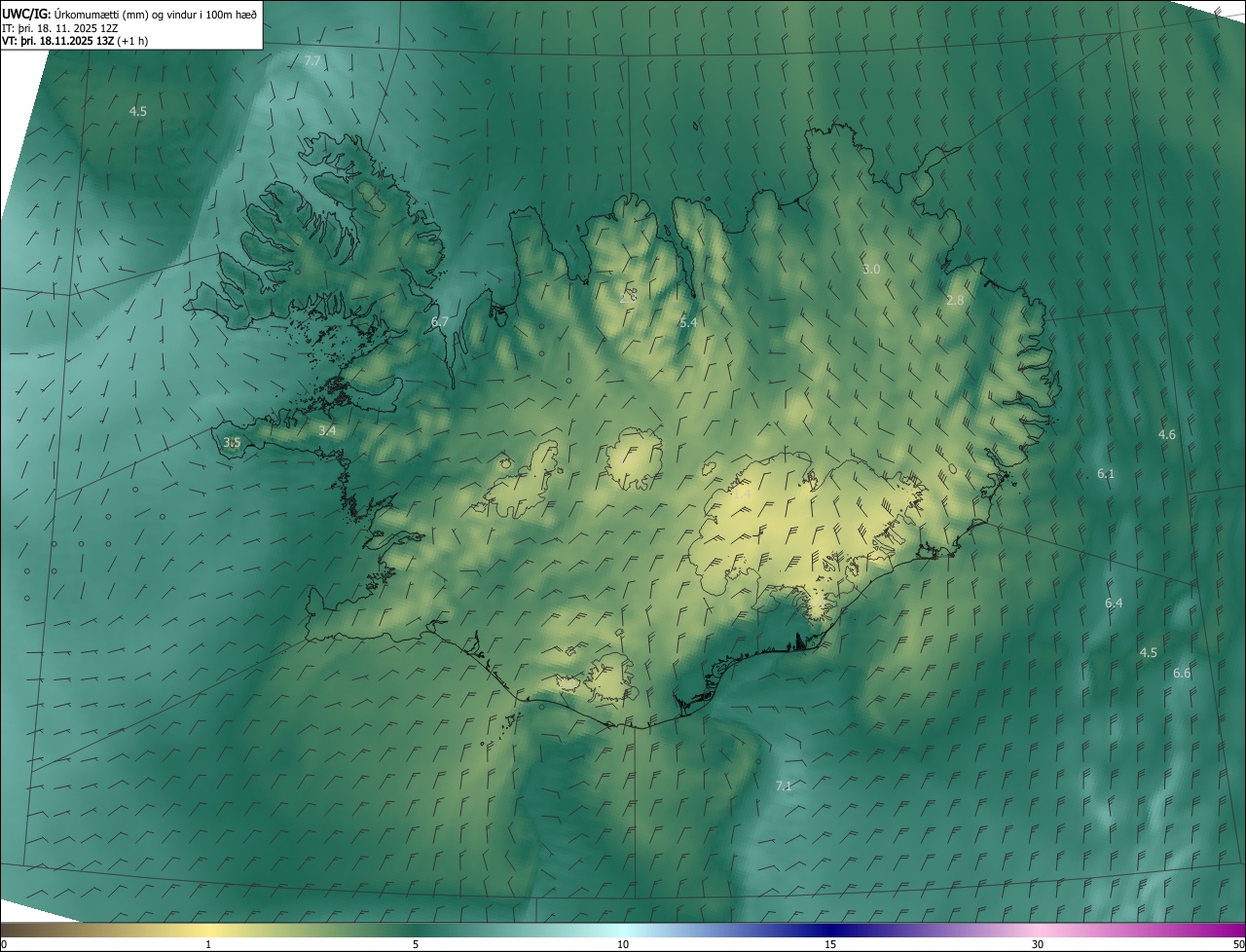Click the 6.1 value label

click(1106, 473)
